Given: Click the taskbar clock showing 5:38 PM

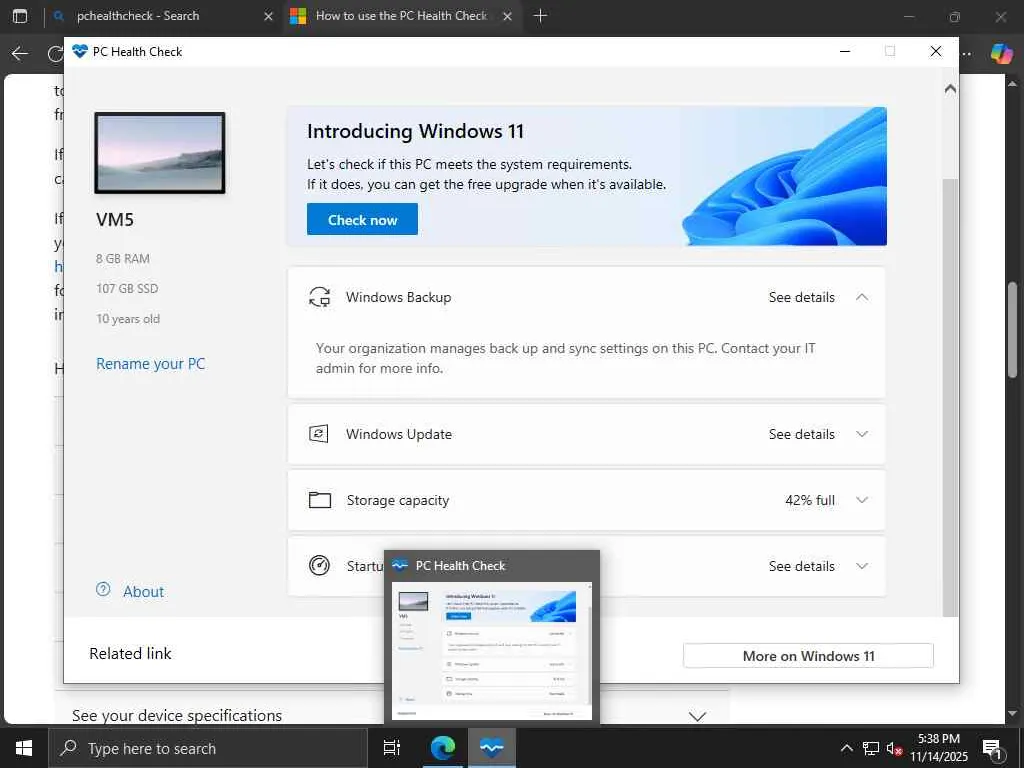Looking at the screenshot, I should tap(938, 748).
